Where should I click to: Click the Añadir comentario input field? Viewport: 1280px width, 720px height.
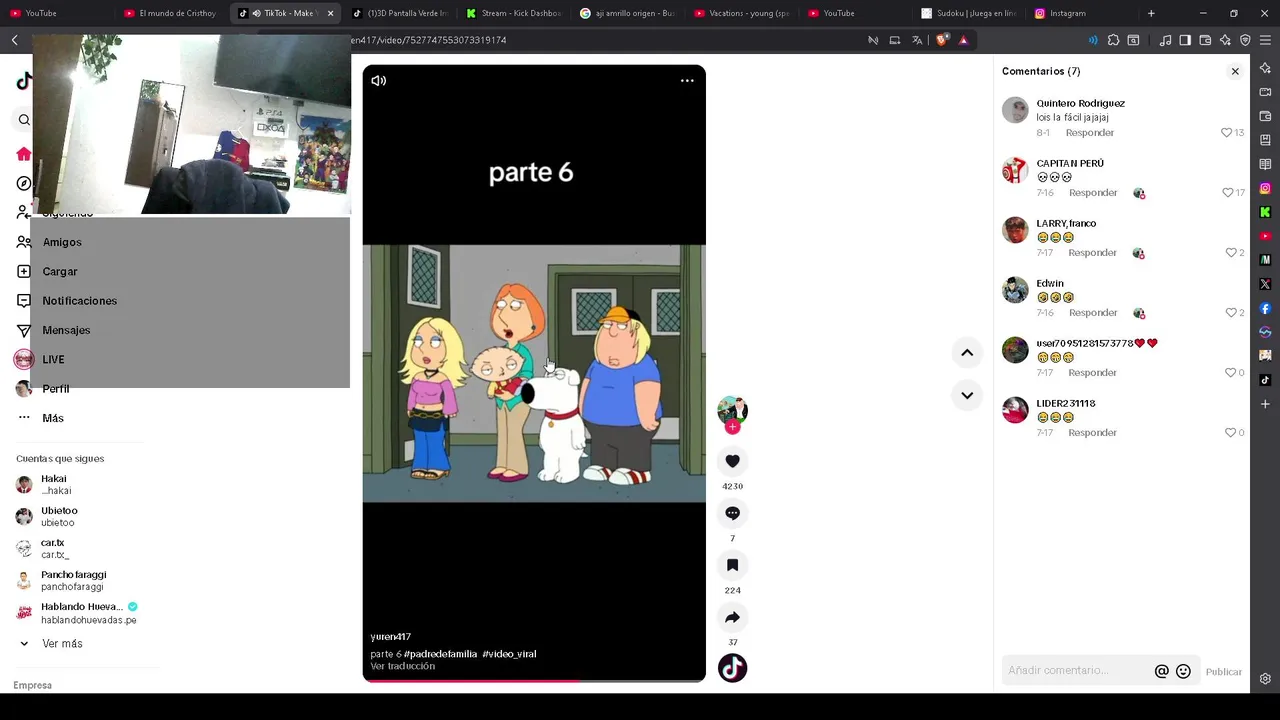coord(1076,670)
